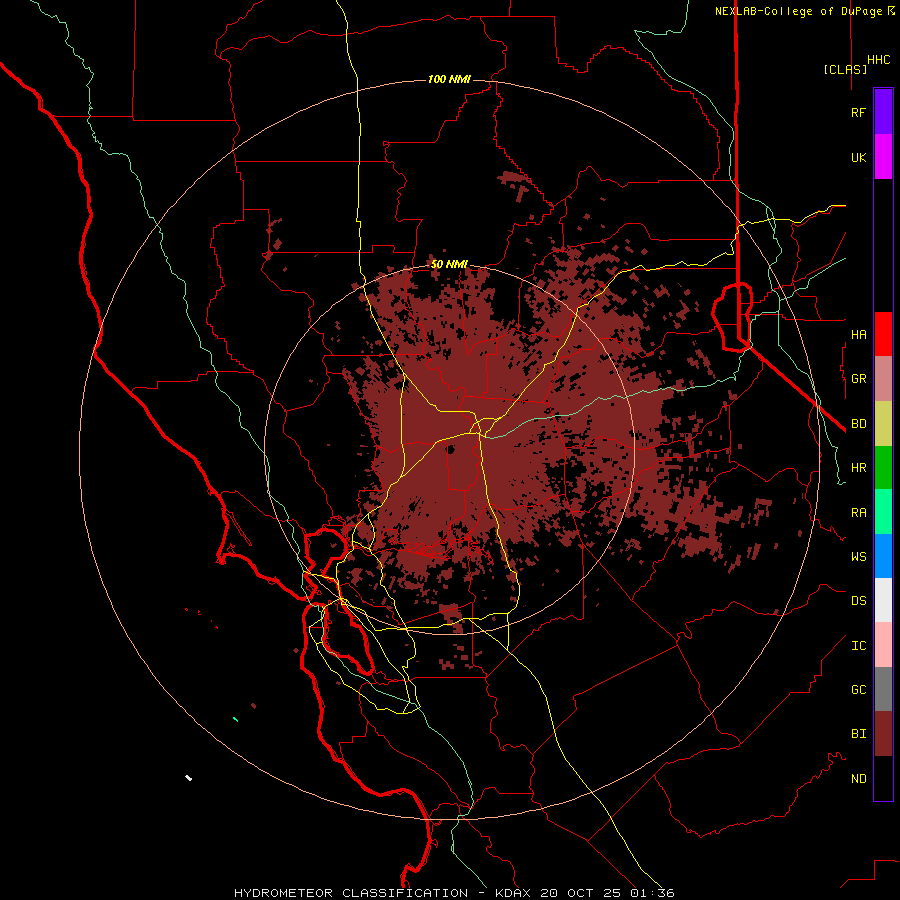Click the RA bright green legend swatch

tap(883, 512)
